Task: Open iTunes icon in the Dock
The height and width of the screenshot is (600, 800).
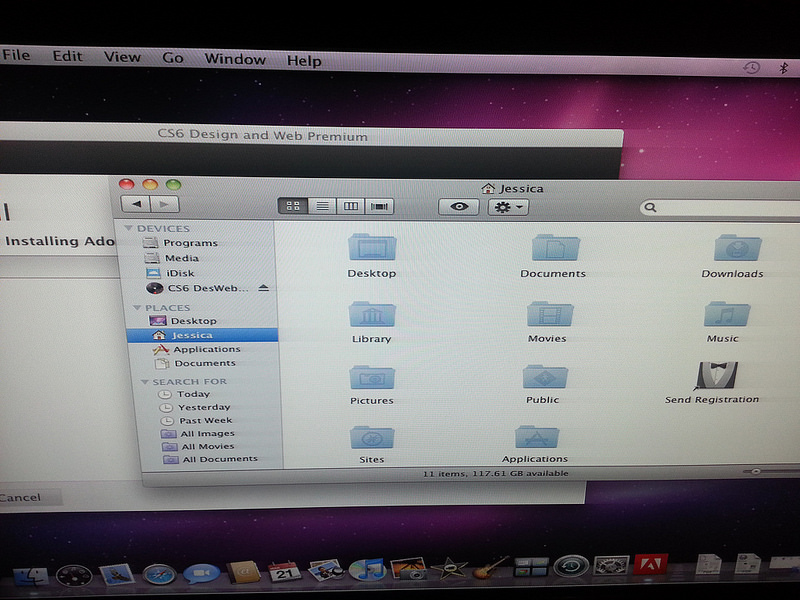Action: pyautogui.click(x=367, y=569)
